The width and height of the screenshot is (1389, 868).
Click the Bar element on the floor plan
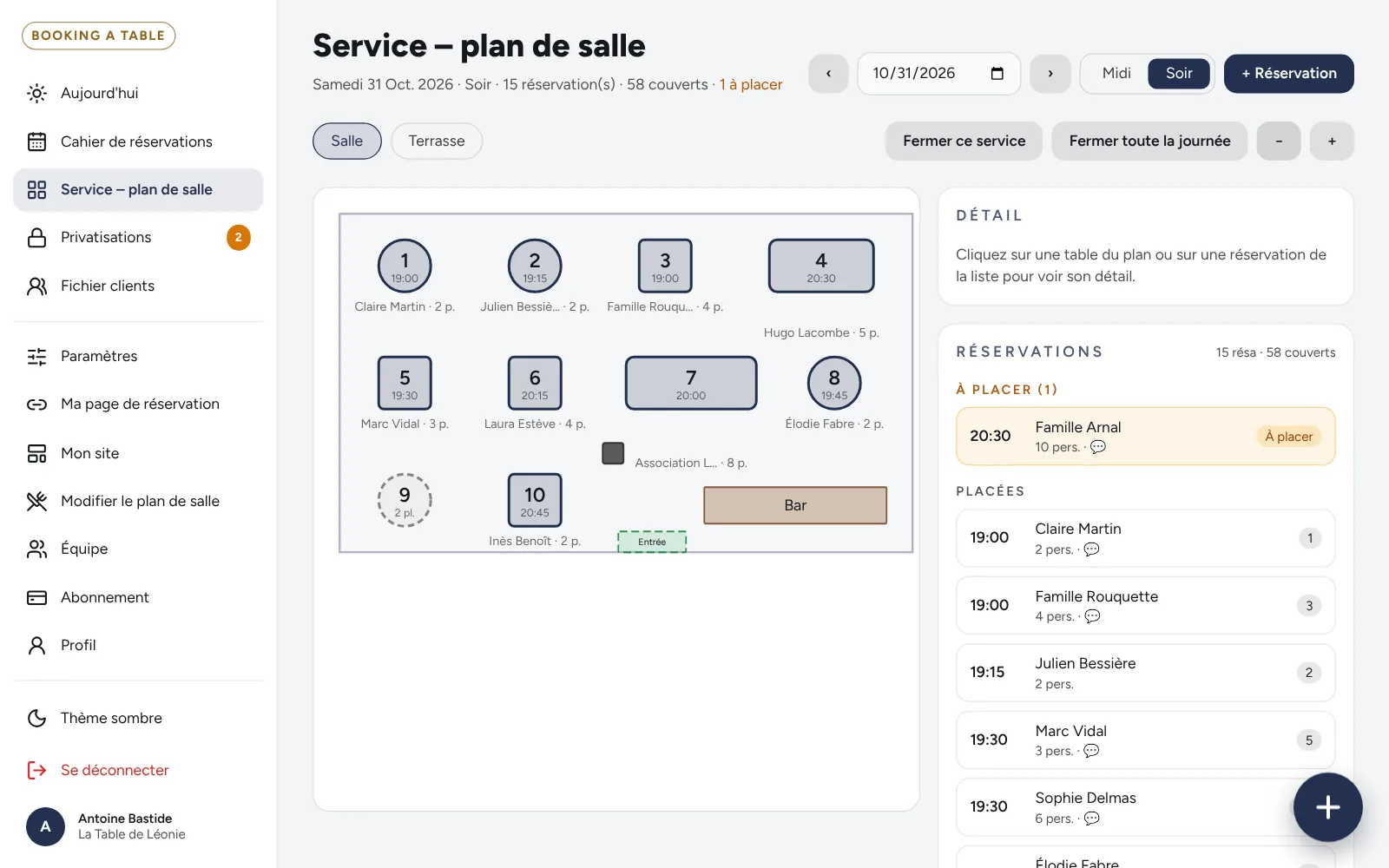click(x=795, y=505)
